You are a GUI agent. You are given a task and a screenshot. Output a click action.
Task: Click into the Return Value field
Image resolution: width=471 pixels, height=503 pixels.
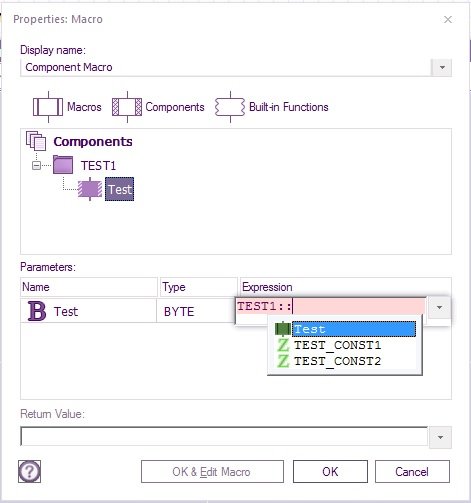(x=224, y=436)
